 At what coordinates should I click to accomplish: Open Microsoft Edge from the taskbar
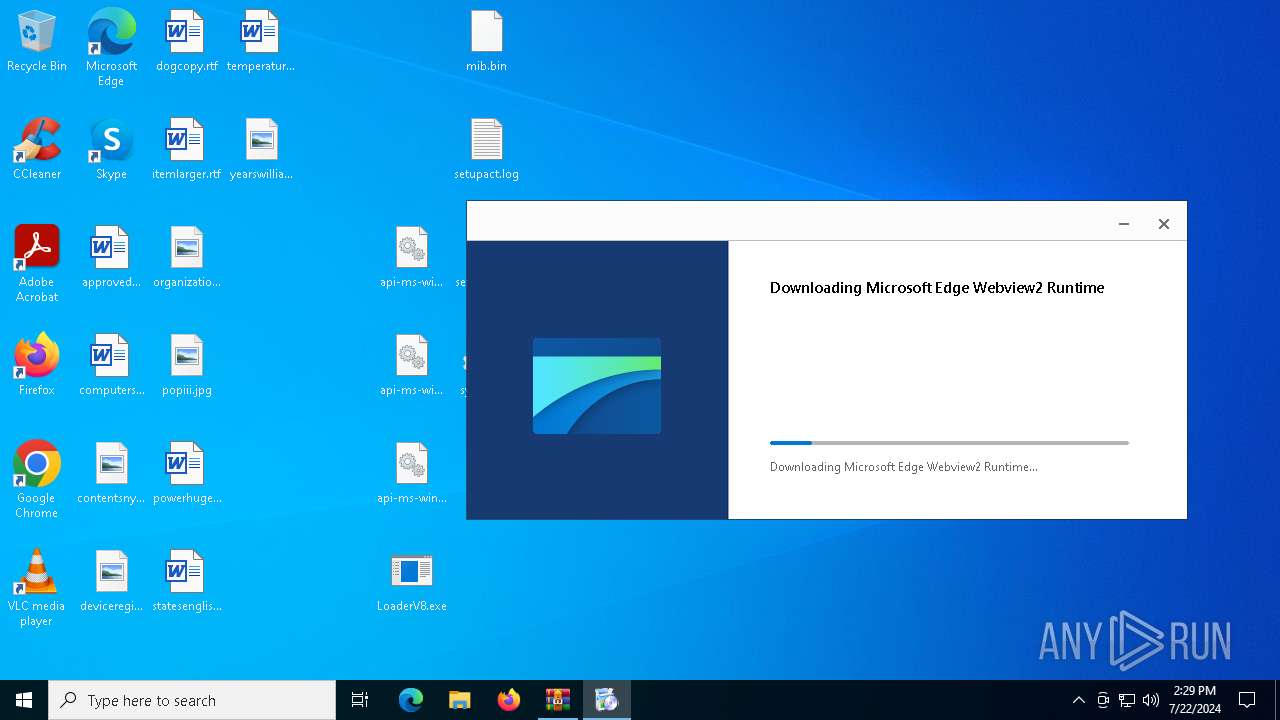(x=411, y=700)
